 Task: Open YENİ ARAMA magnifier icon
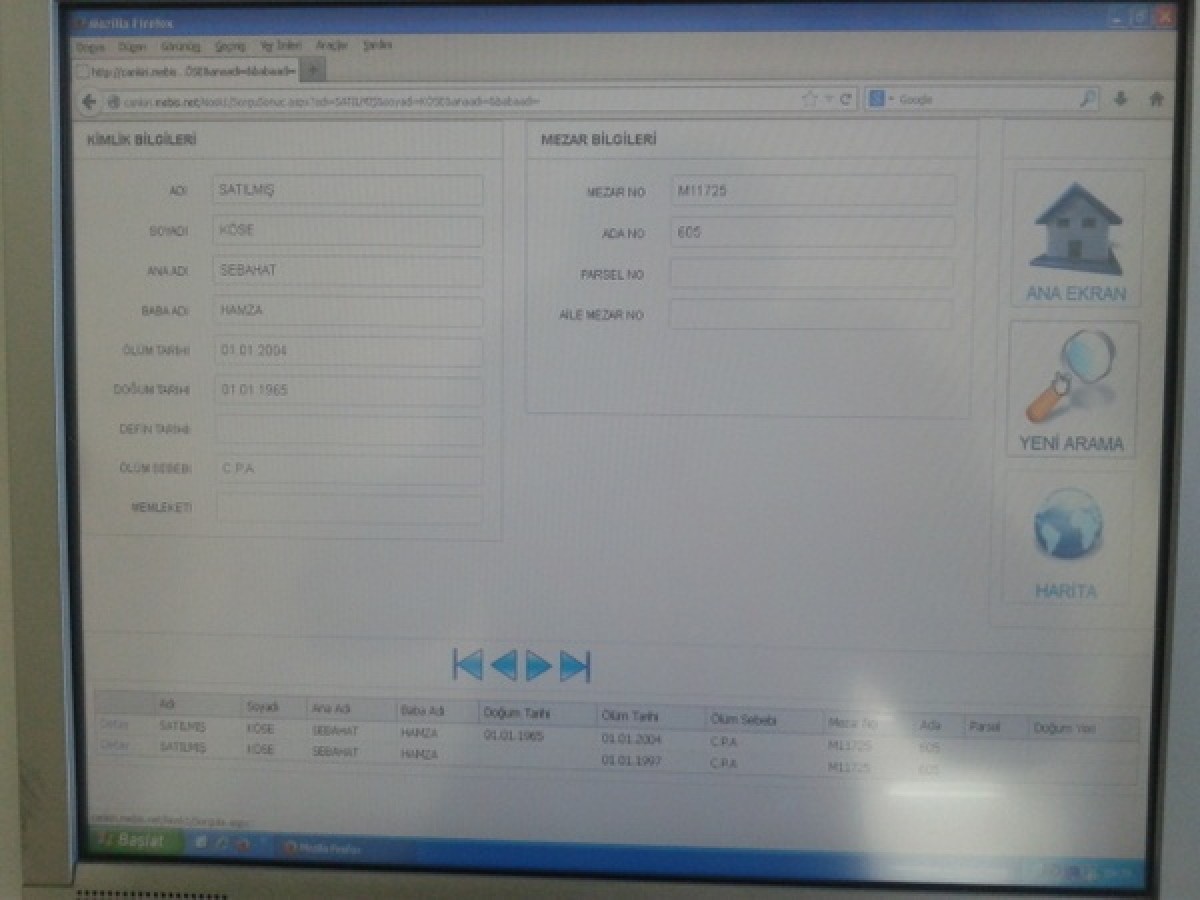click(x=1071, y=377)
